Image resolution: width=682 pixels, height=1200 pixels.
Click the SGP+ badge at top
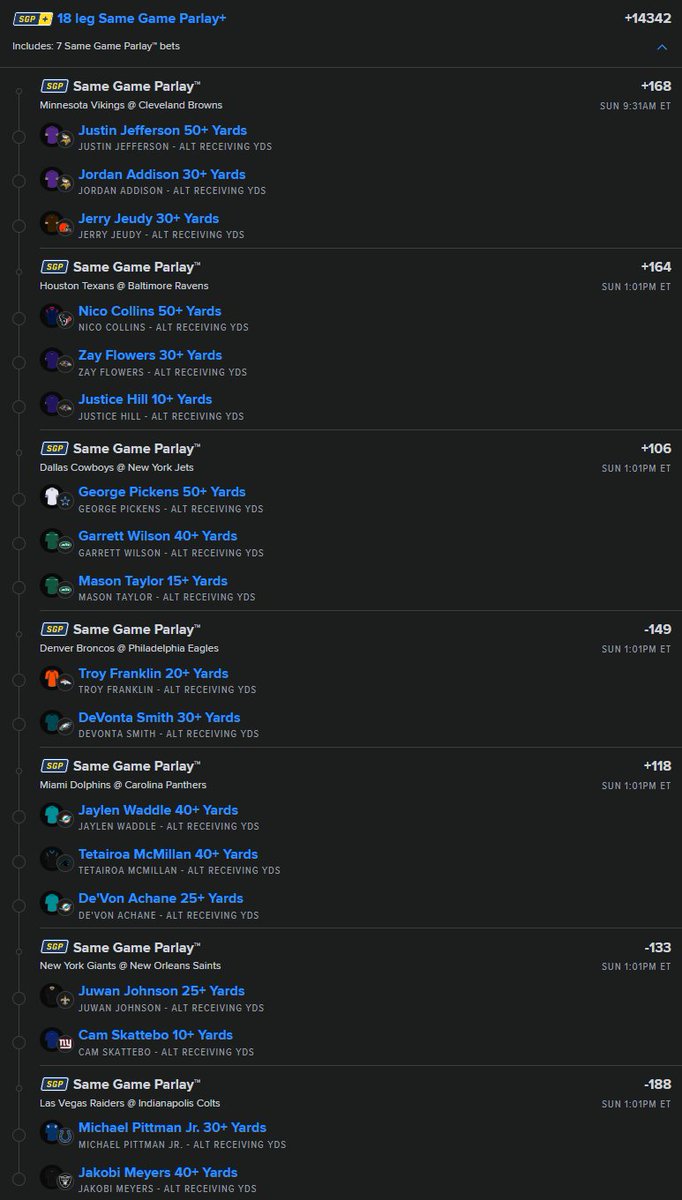click(x=33, y=19)
